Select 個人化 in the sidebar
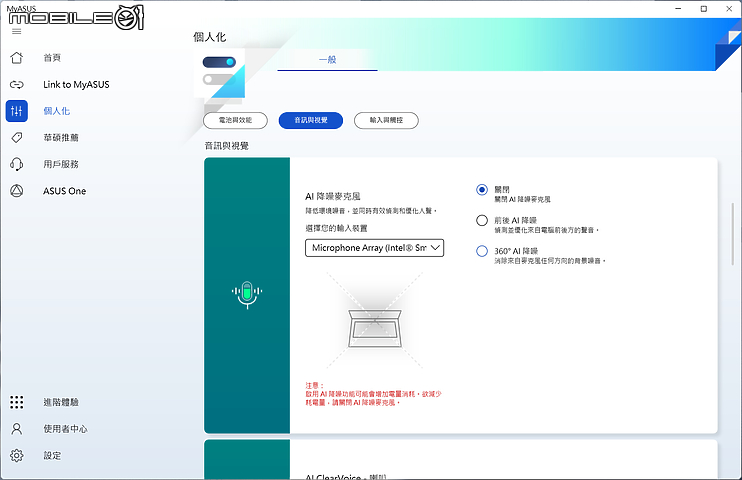This screenshot has height=480, width=742. tap(57, 111)
